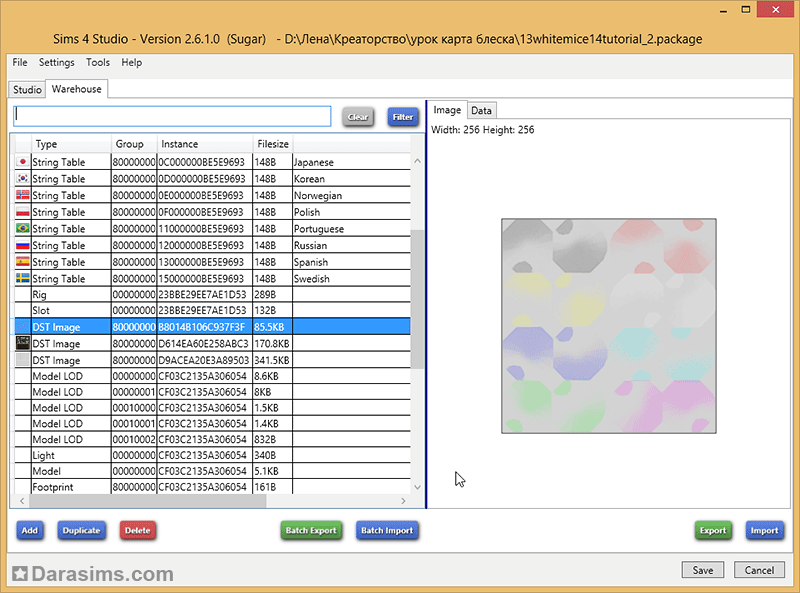800x593 pixels.
Task: Click the Clear button
Action: point(358,117)
